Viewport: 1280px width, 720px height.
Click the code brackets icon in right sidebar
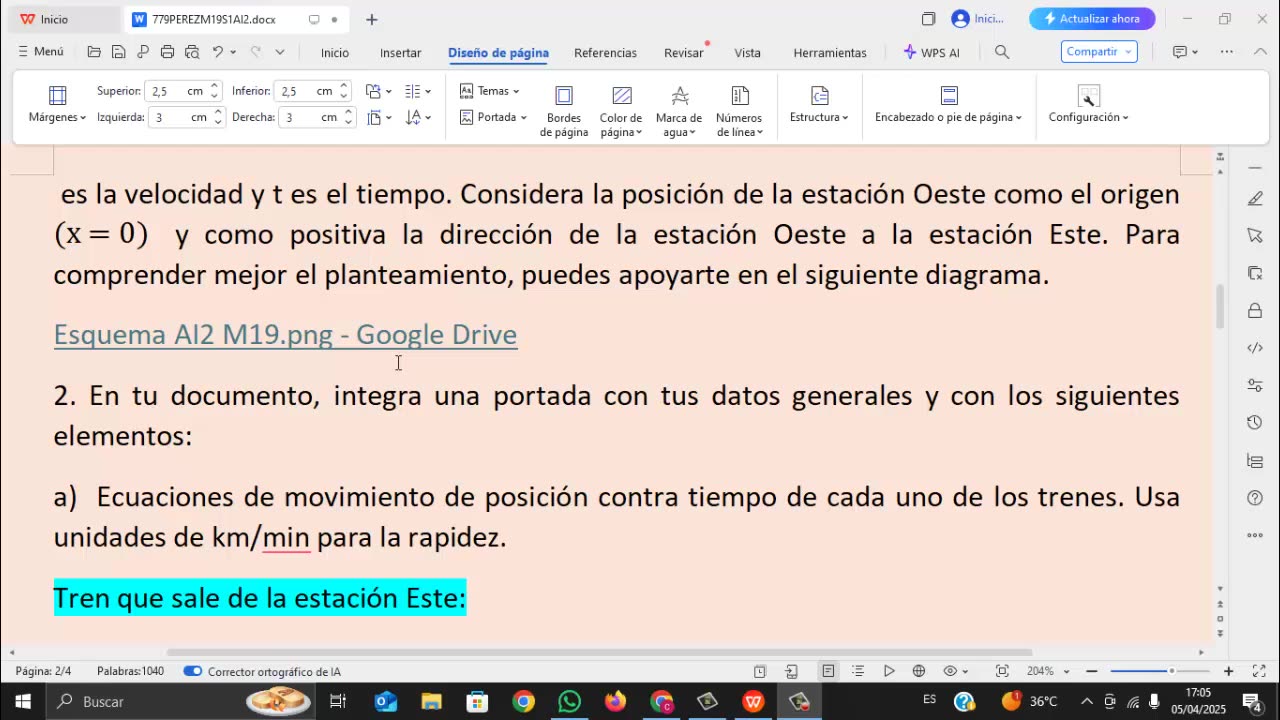(1255, 348)
